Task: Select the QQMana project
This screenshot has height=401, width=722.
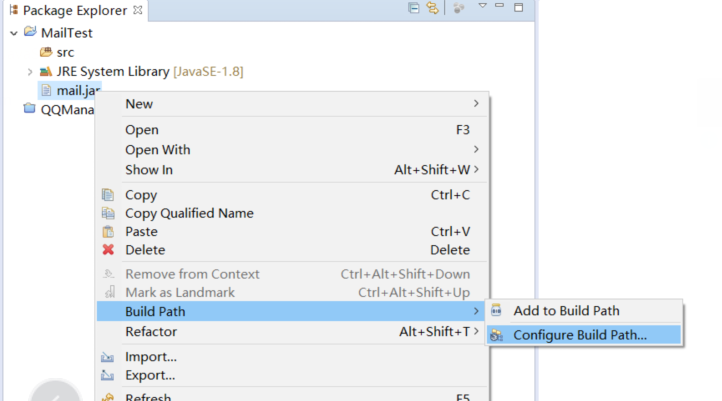Action: 67,110
